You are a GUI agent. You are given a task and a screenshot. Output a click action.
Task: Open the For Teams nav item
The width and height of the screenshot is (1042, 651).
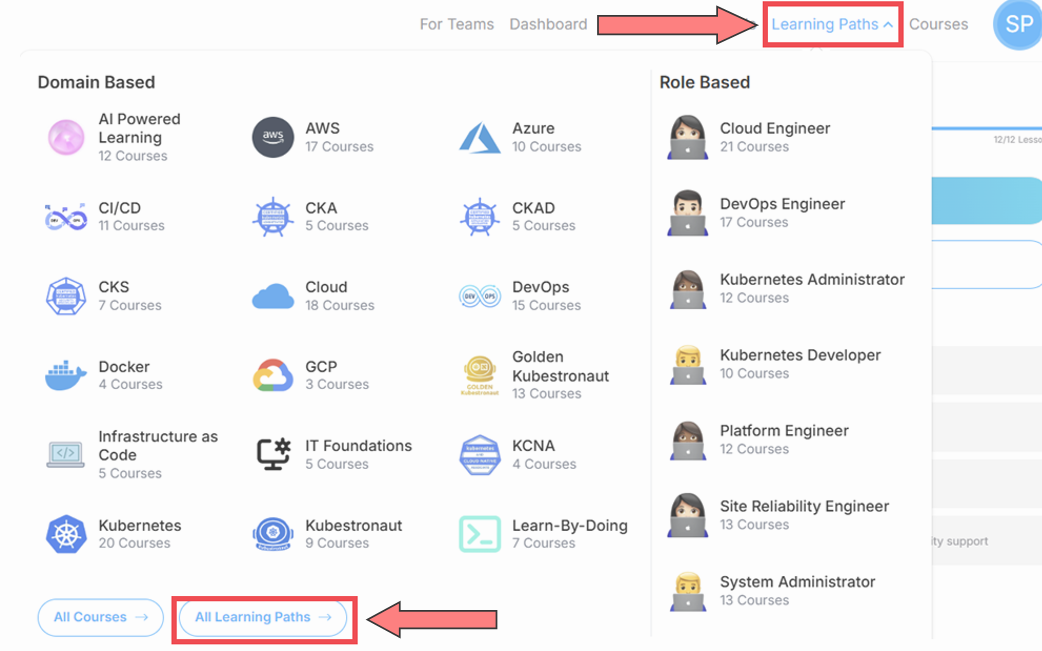457,25
